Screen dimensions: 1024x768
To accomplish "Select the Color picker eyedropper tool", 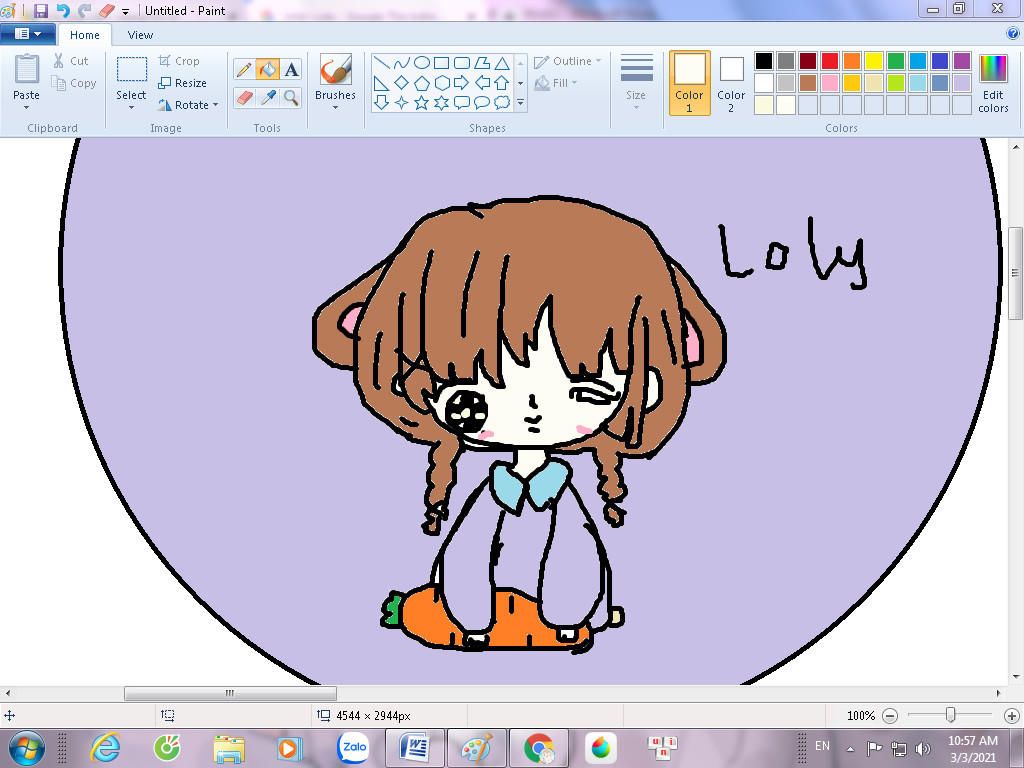I will [x=268, y=98].
